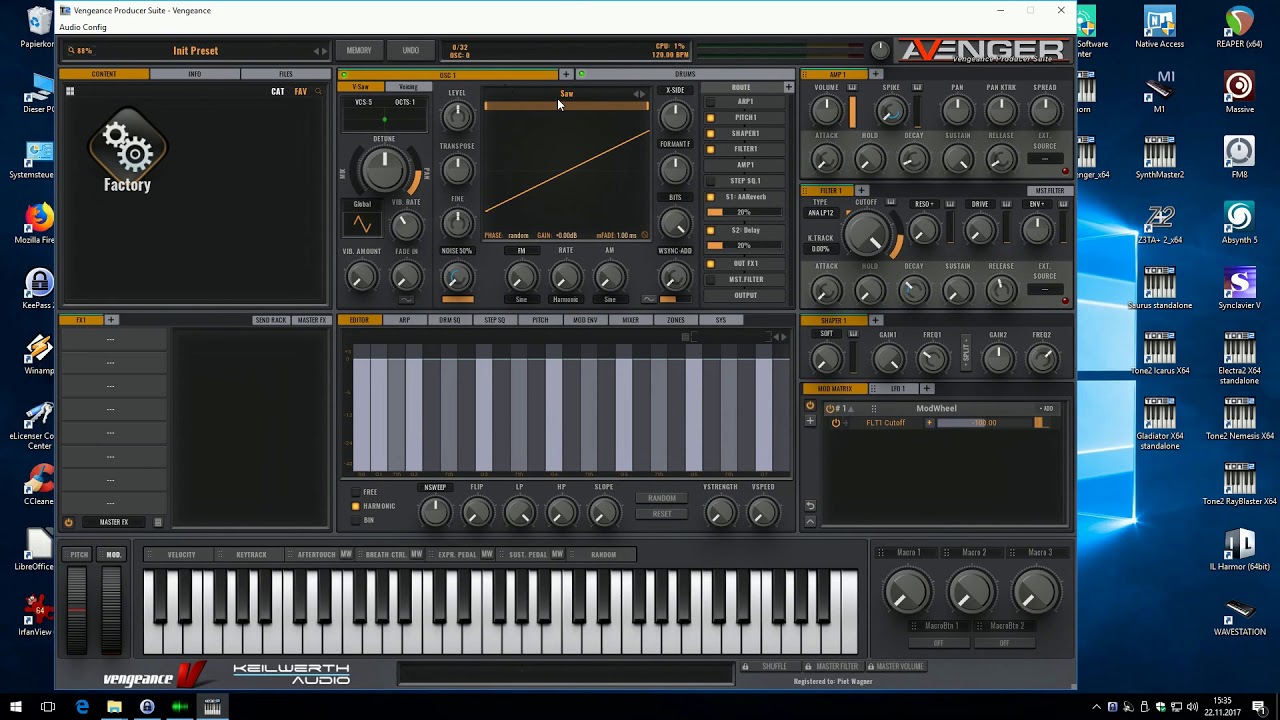Screen dimensions: 1280x720
Task: Switch to the Voicing tab
Action: click(x=408, y=87)
